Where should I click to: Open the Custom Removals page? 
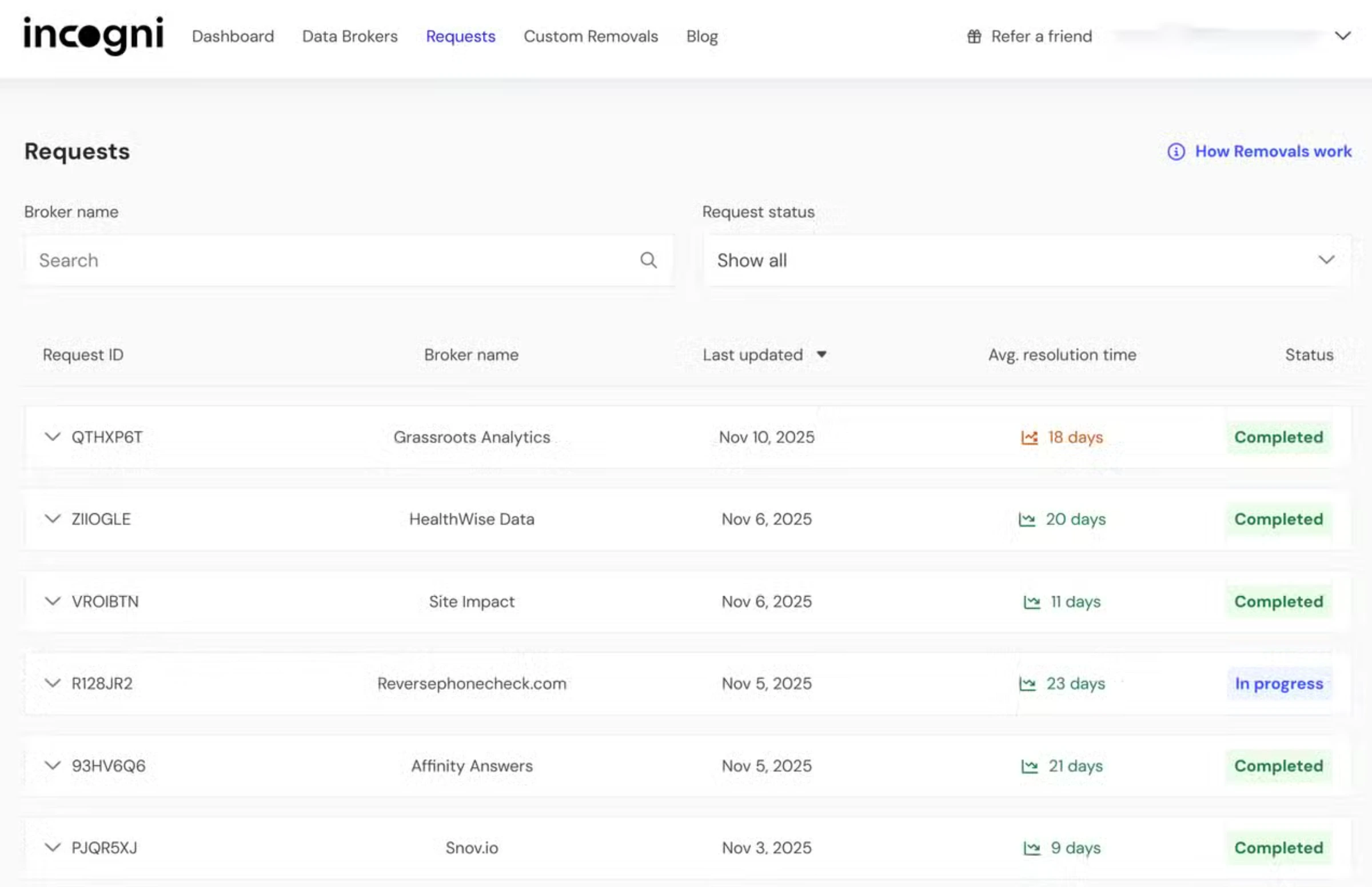click(x=591, y=36)
